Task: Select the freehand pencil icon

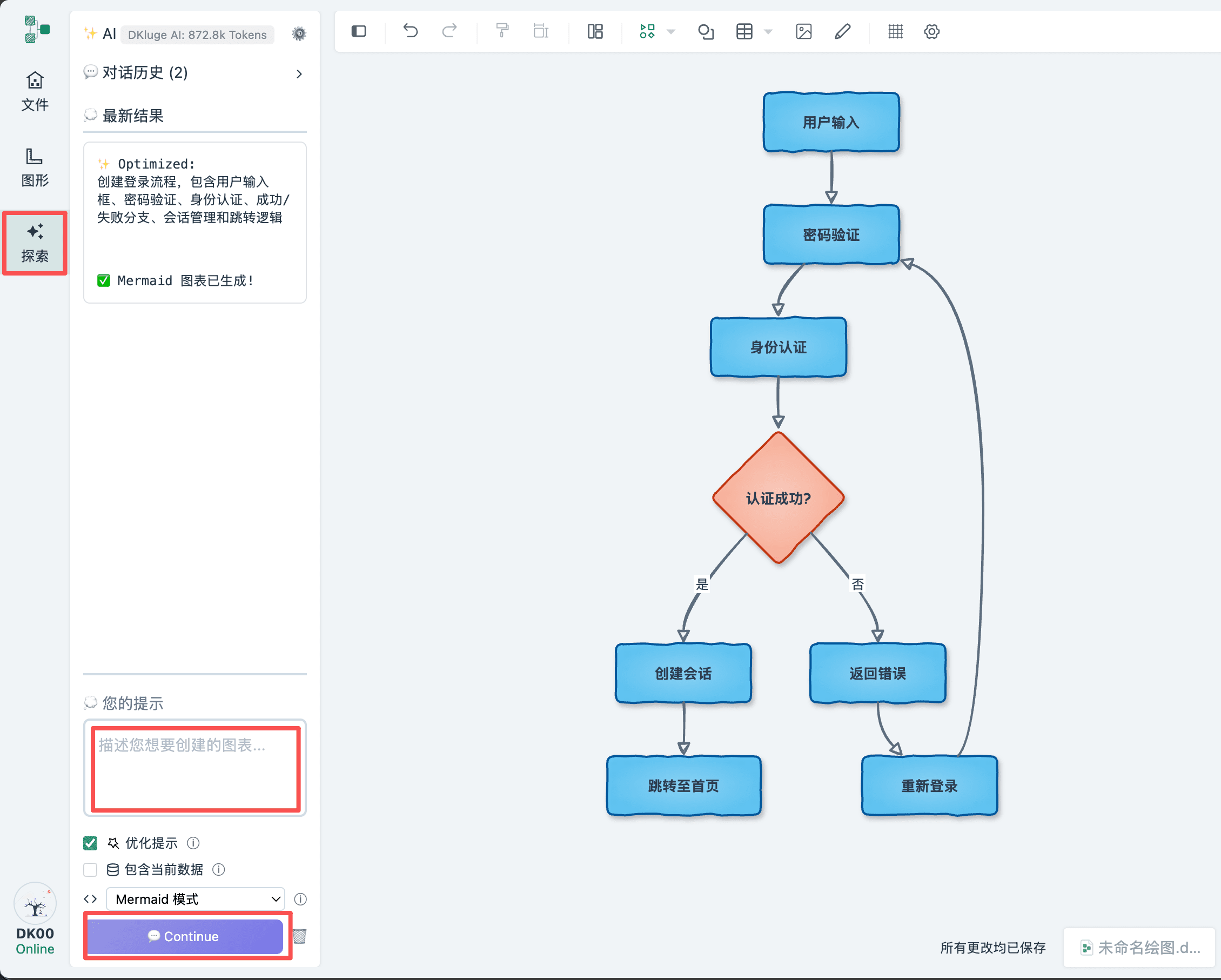Action: (x=842, y=32)
